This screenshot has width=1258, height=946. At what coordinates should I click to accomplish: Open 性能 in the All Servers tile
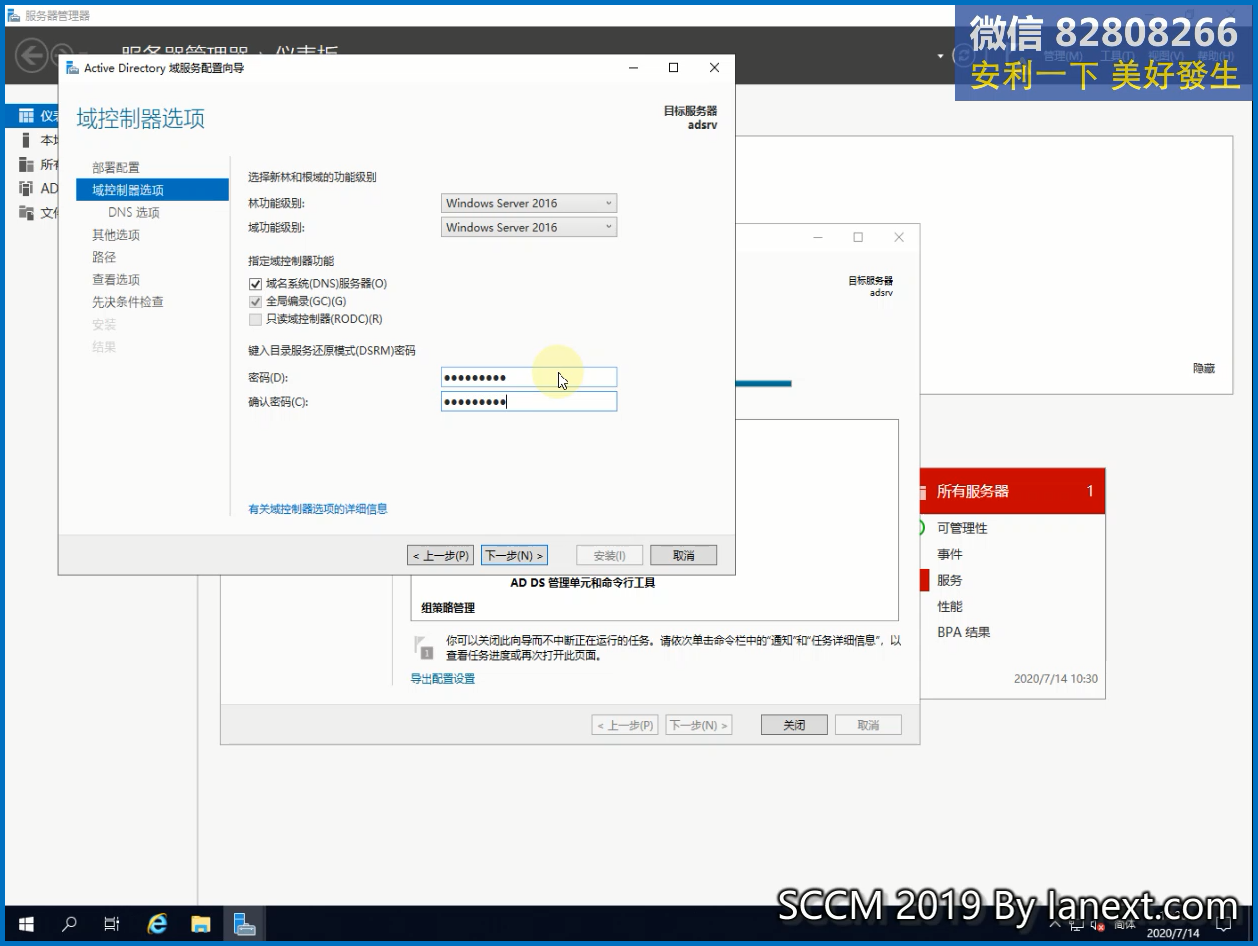pos(950,606)
